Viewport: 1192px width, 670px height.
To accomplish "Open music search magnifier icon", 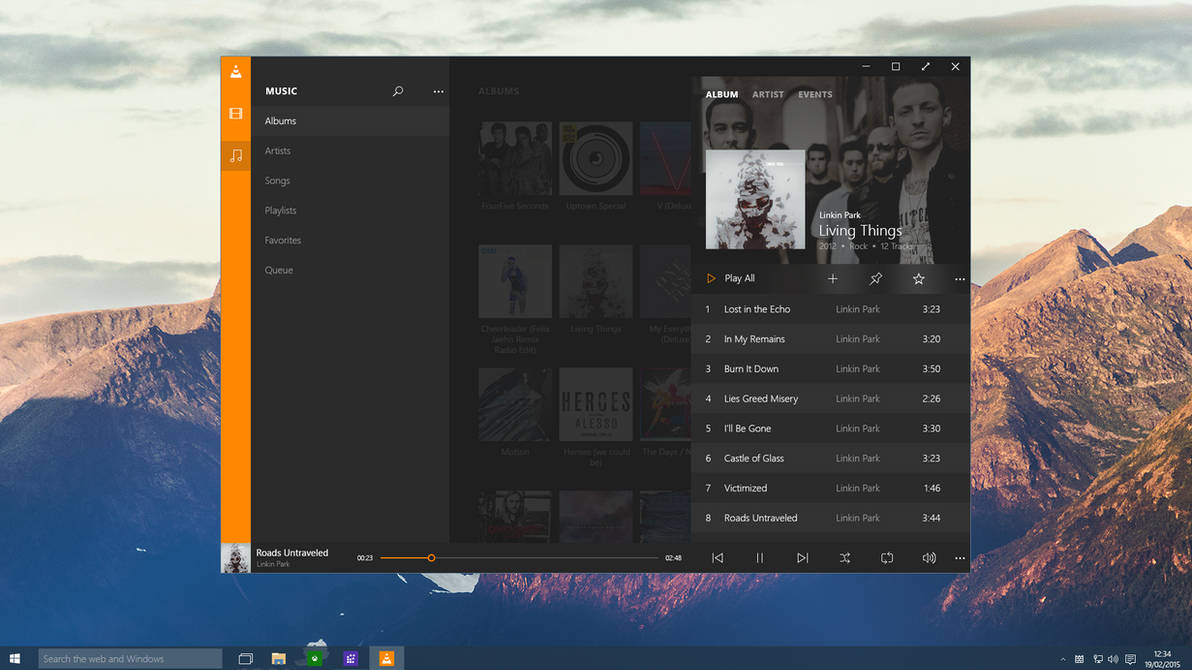I will 398,91.
